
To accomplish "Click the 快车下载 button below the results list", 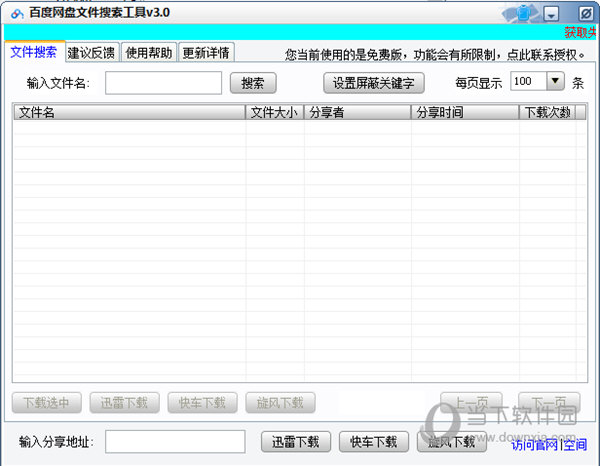I will tap(202, 403).
